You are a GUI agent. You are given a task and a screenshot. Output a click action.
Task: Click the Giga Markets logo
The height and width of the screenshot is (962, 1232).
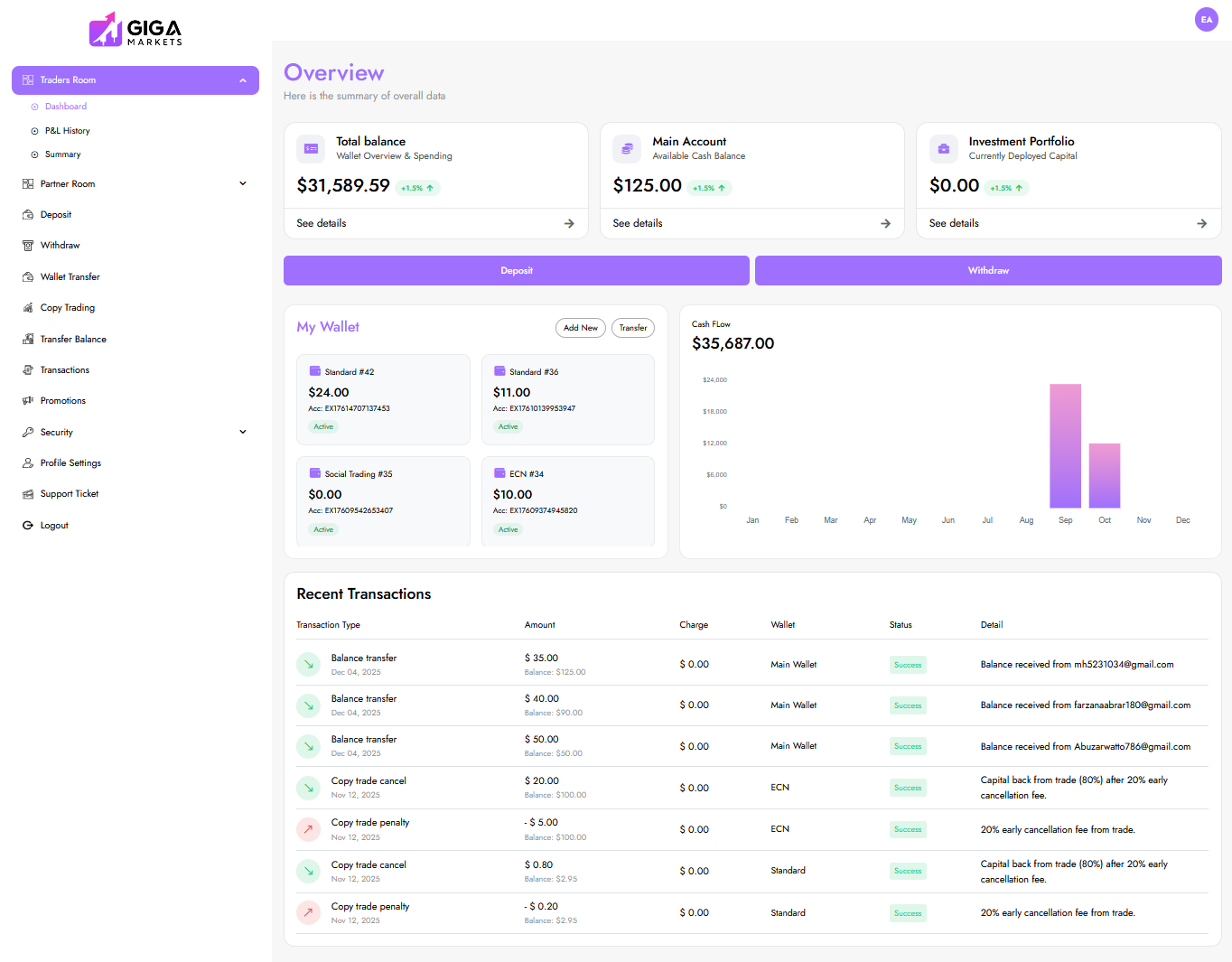pos(135,29)
